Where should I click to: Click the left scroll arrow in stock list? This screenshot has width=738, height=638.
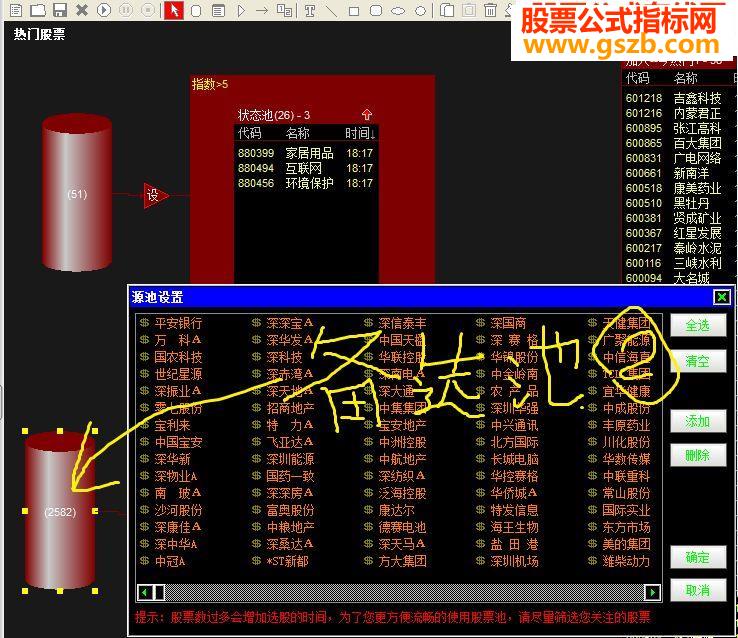(x=144, y=592)
